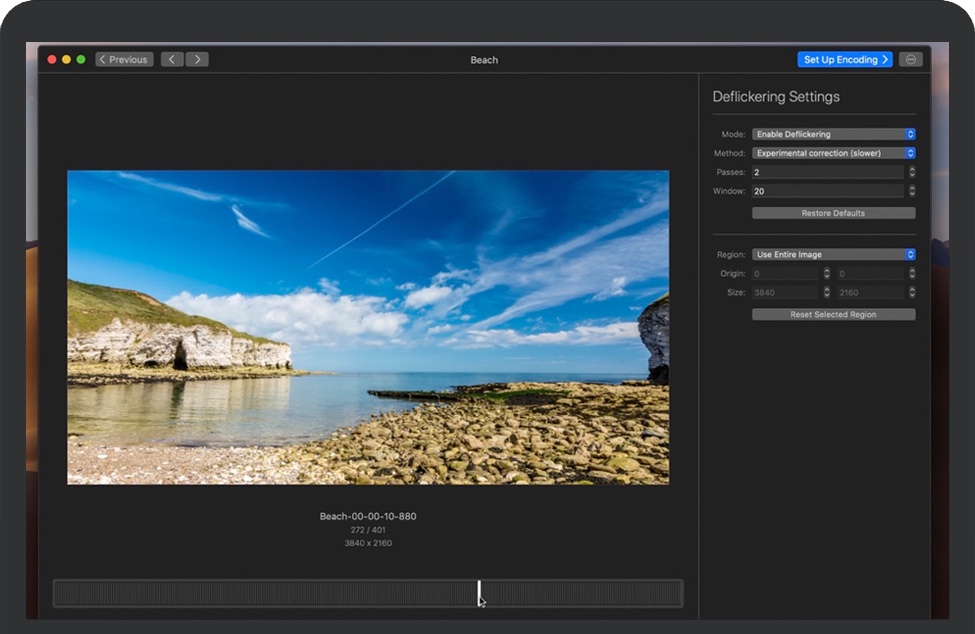The height and width of the screenshot is (634, 975).
Task: Click the Size width stepper arrows
Action: coord(826,293)
